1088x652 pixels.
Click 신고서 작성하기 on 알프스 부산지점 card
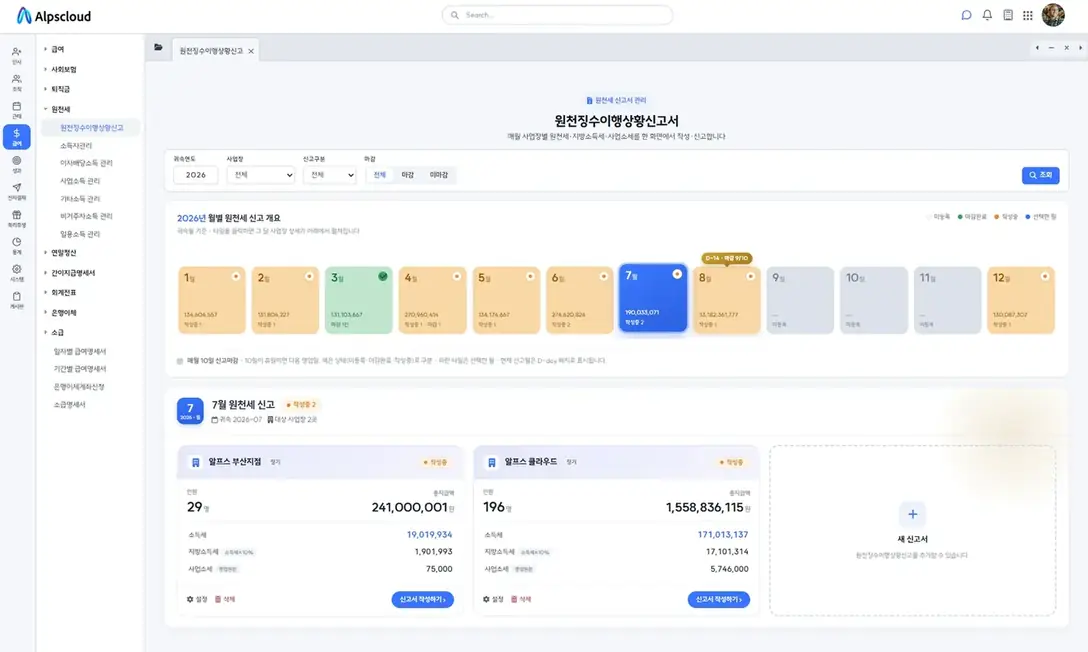click(423, 599)
